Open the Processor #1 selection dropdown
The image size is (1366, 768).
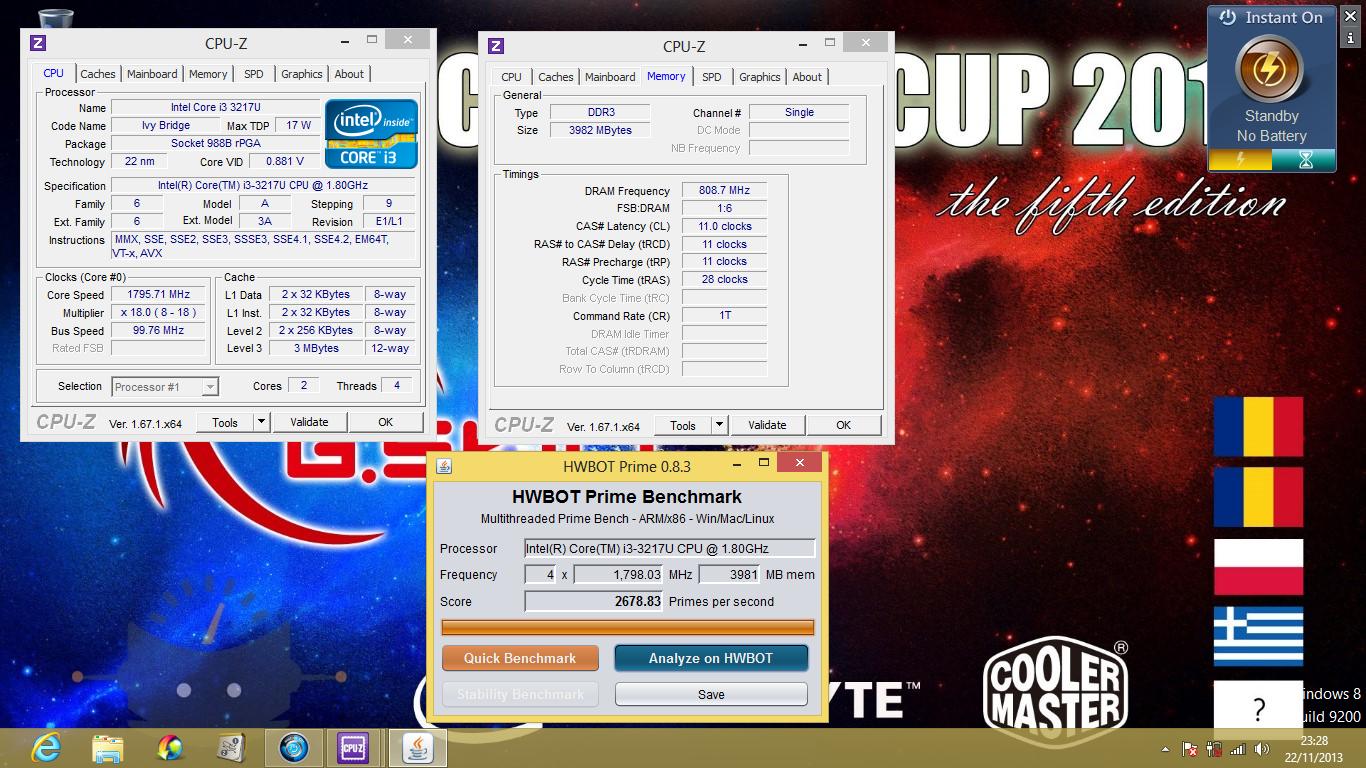click(x=165, y=386)
